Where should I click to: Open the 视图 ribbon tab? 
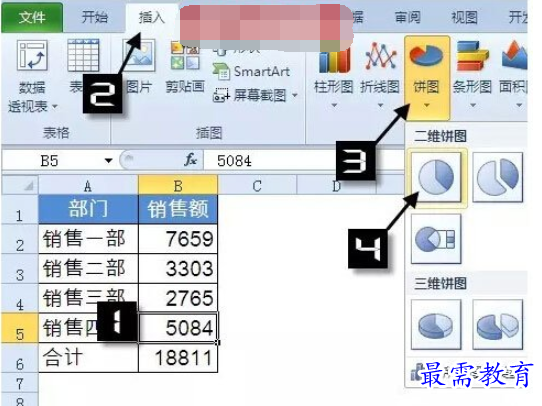(x=465, y=17)
